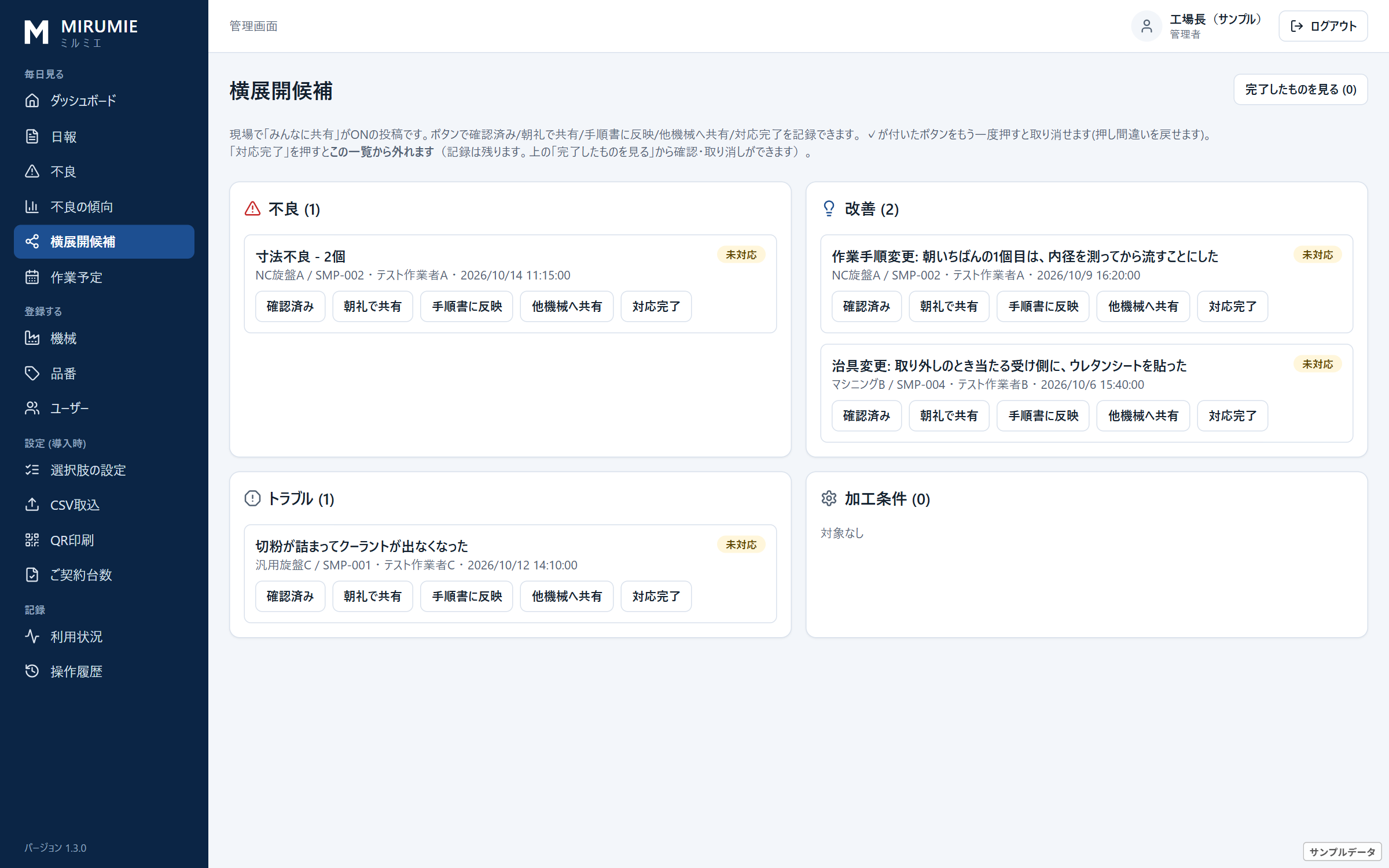Click 対応完了 on the 治具変更 card
The image size is (1389, 868).
pyautogui.click(x=1232, y=415)
